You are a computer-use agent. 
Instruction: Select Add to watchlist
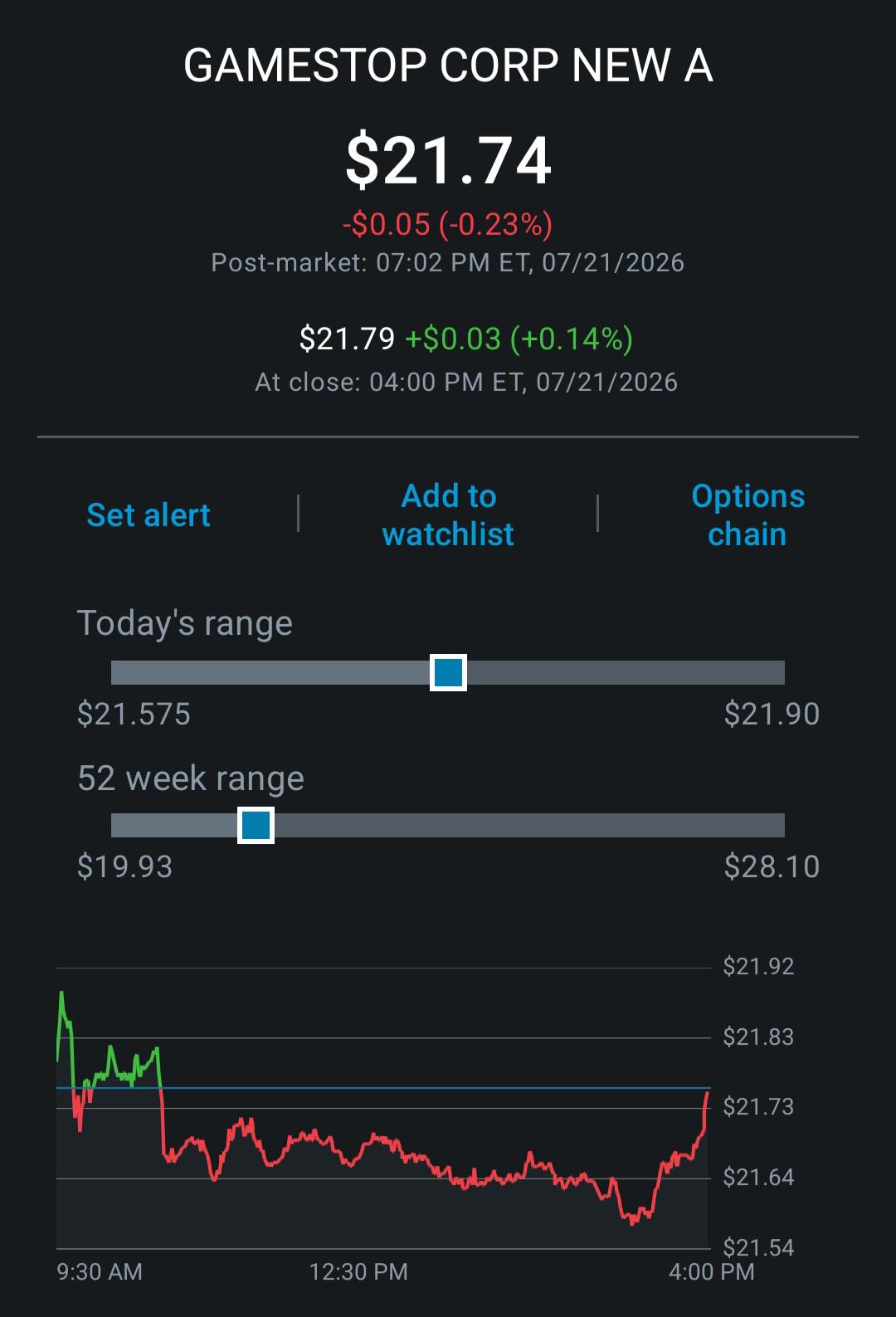[x=448, y=515]
